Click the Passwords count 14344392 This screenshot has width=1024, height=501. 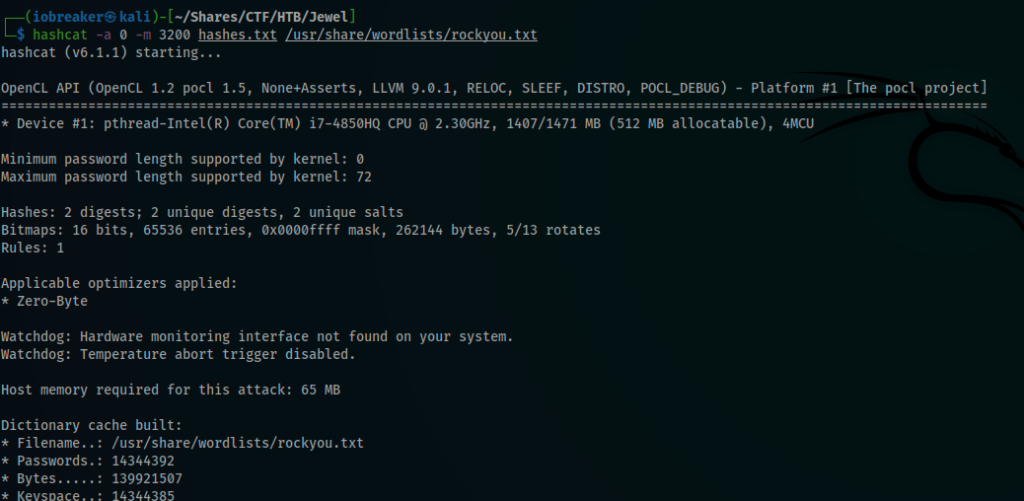[143, 461]
